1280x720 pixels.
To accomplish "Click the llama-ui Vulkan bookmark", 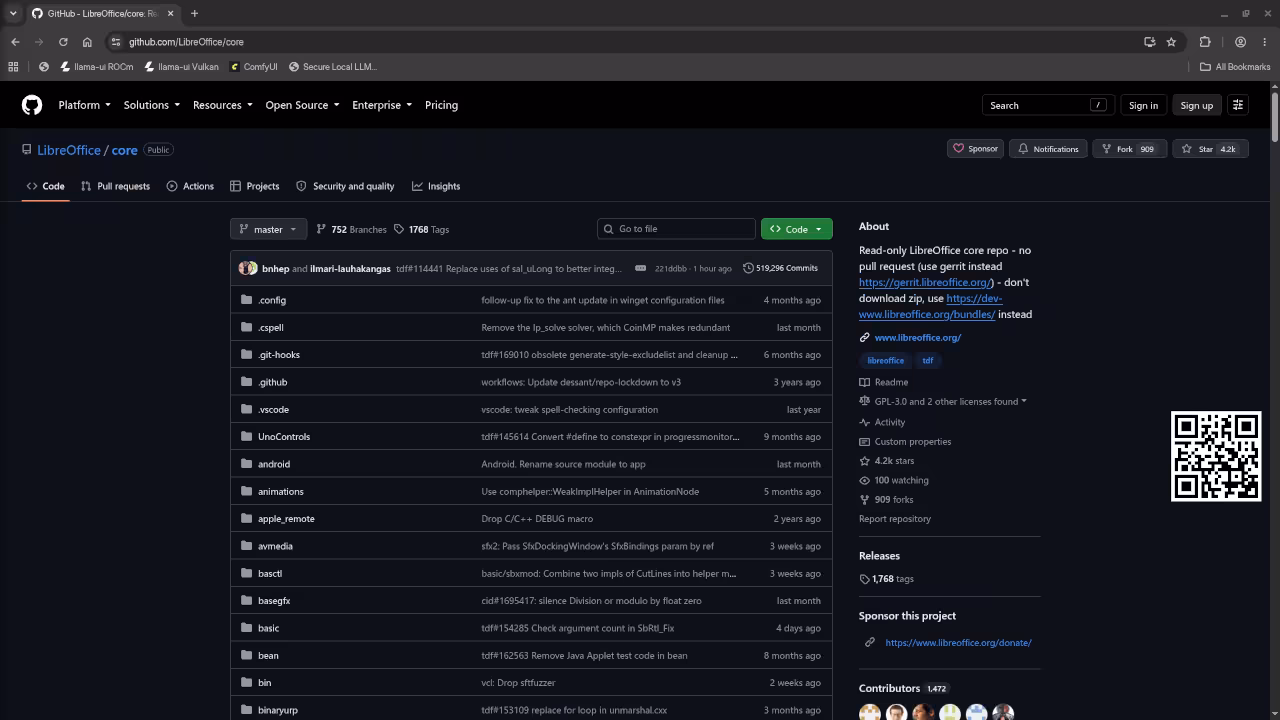I will (181, 67).
